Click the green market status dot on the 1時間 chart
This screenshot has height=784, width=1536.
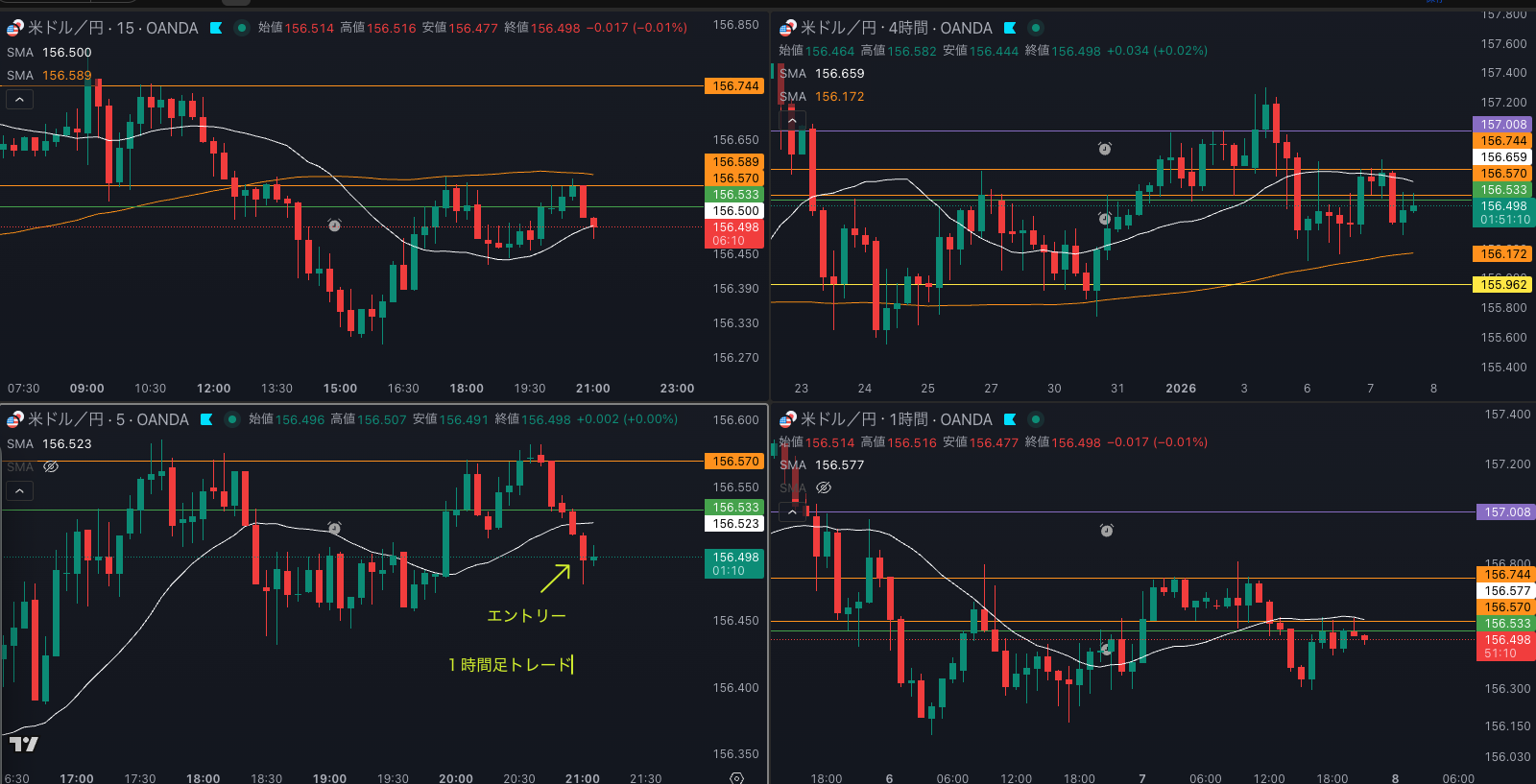click(x=1036, y=419)
